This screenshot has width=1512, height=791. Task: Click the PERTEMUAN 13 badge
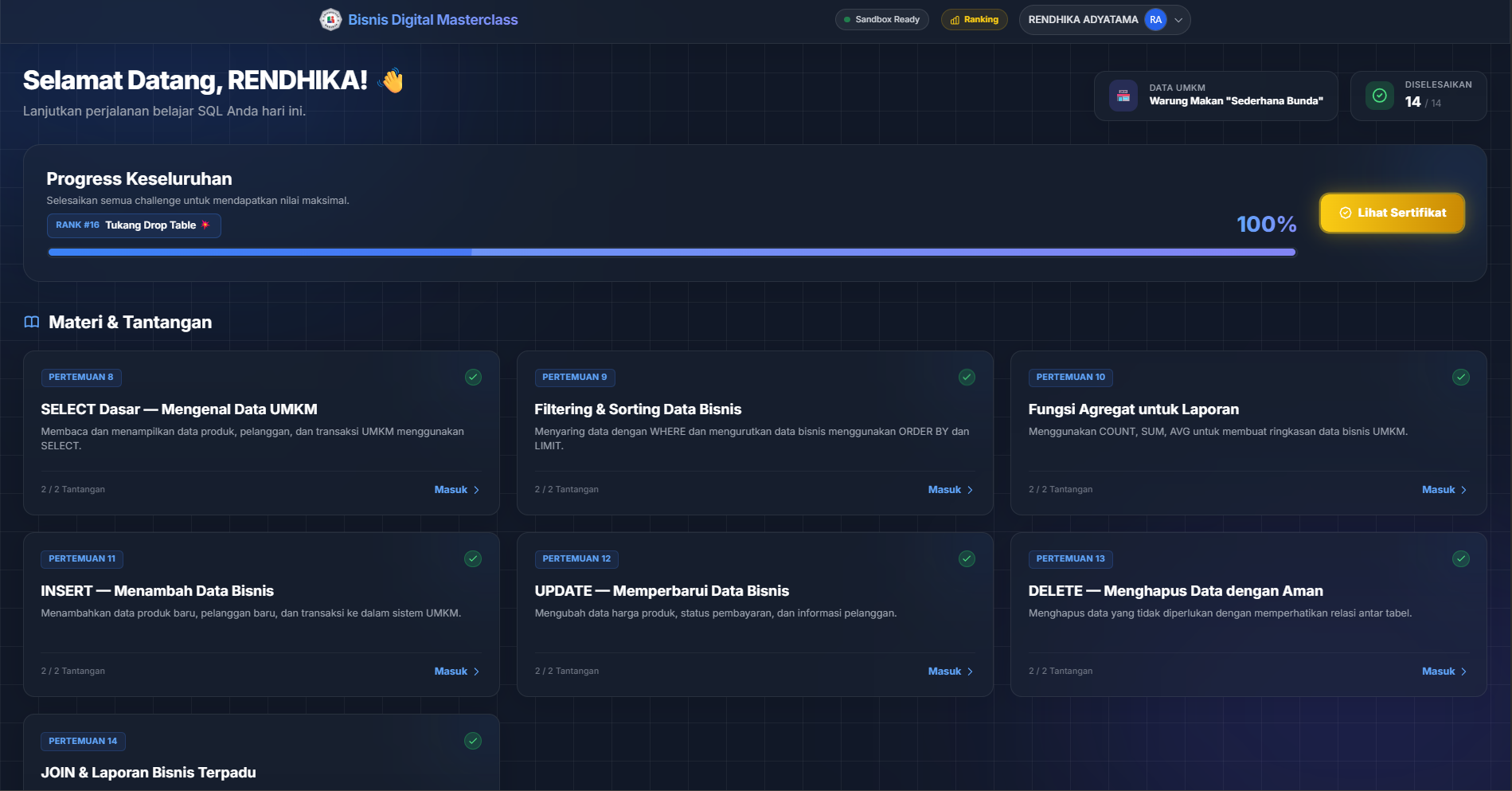tap(1071, 559)
